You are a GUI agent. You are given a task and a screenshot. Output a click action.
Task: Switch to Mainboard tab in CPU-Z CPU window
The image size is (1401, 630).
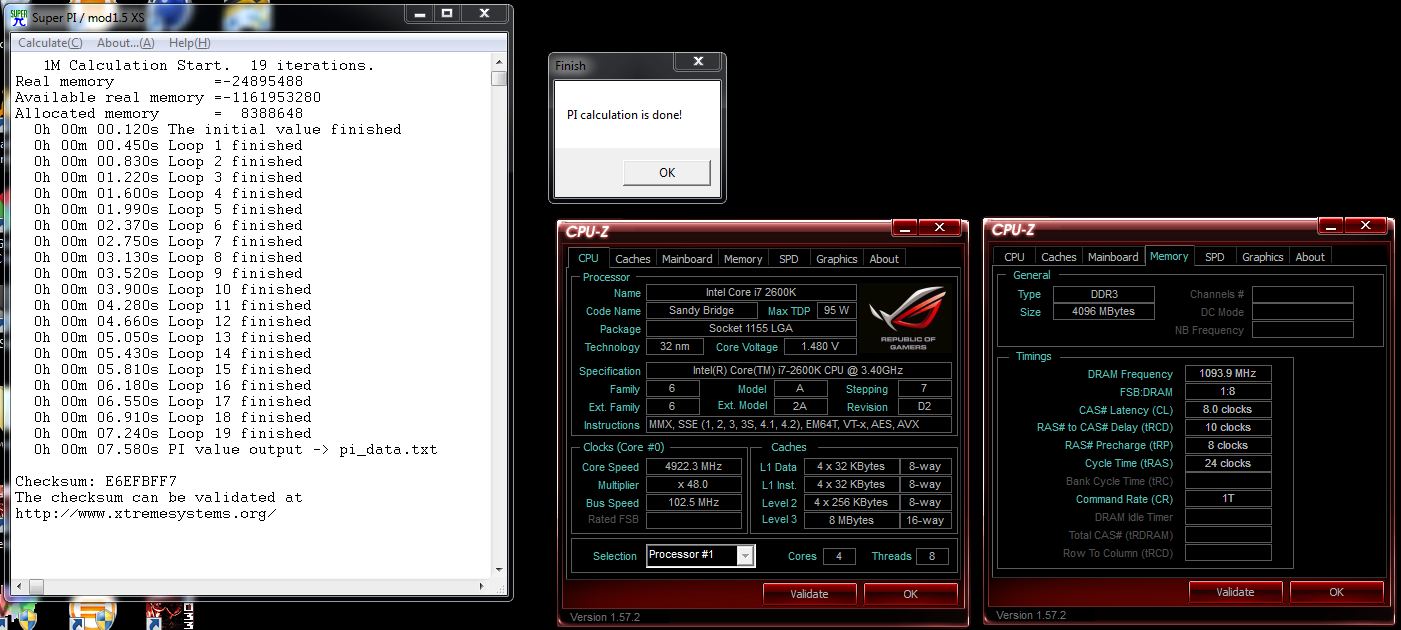pyautogui.click(x=687, y=258)
